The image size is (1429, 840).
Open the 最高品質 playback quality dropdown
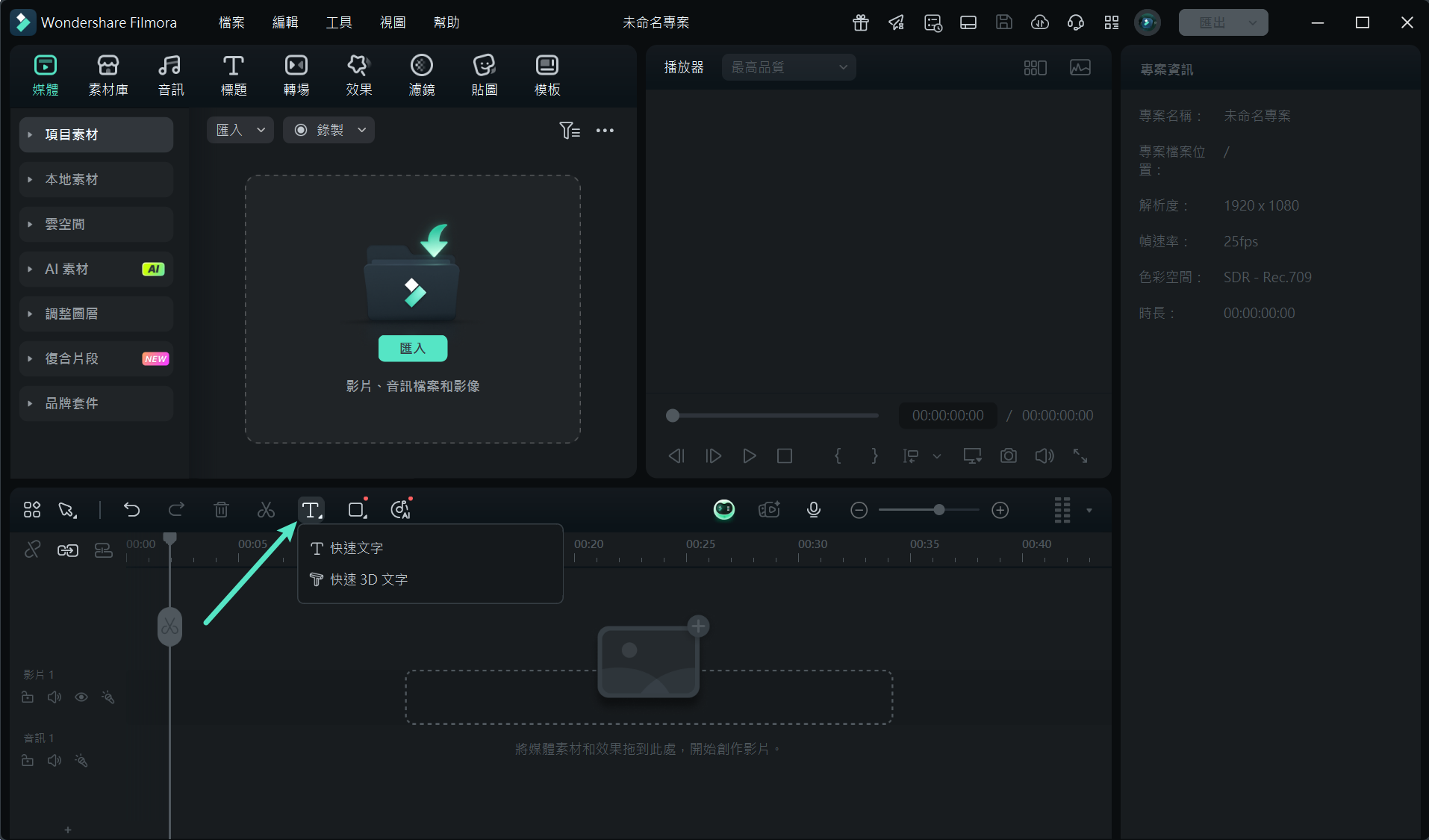tap(788, 67)
